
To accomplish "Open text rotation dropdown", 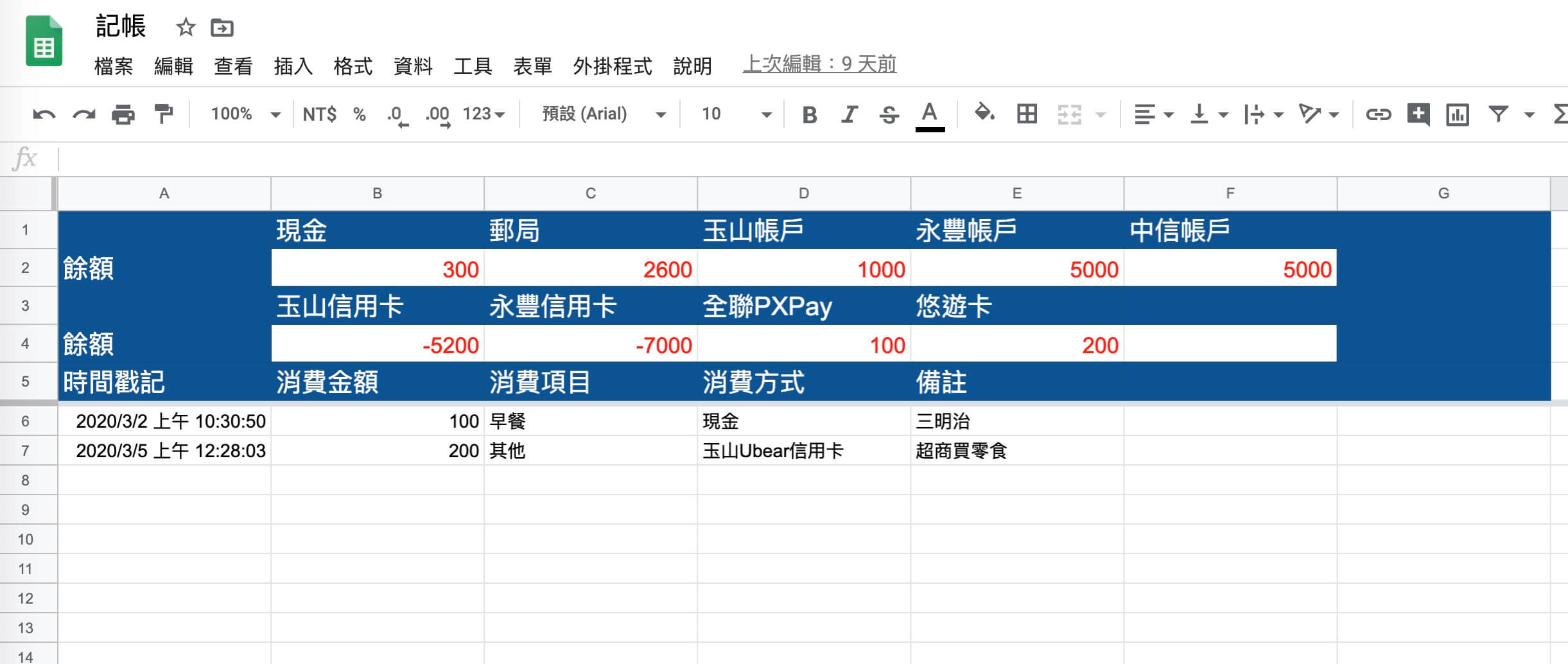I will [1318, 115].
